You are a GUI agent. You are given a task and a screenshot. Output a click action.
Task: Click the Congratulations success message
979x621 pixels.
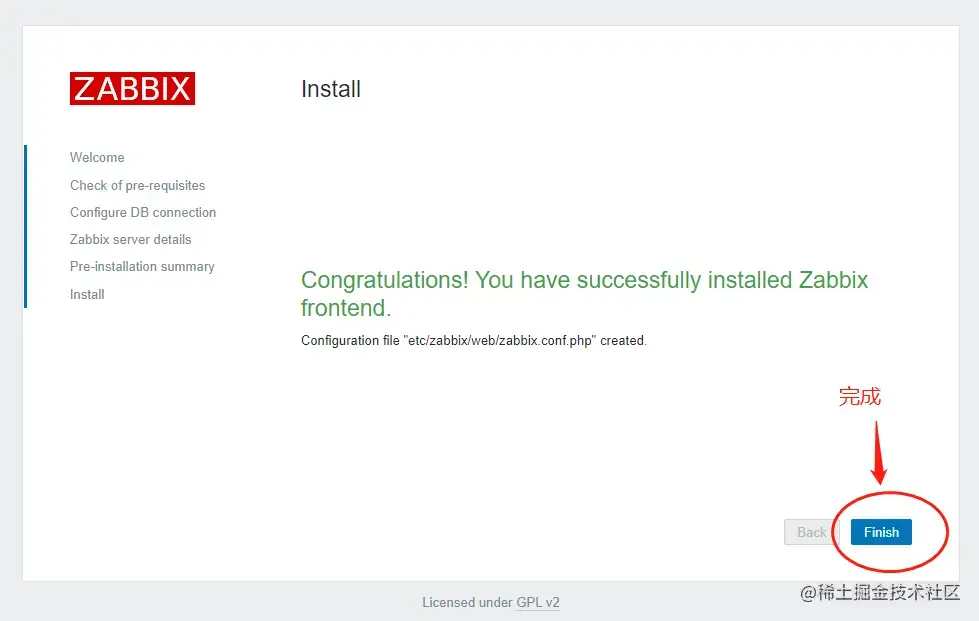[x=584, y=294]
